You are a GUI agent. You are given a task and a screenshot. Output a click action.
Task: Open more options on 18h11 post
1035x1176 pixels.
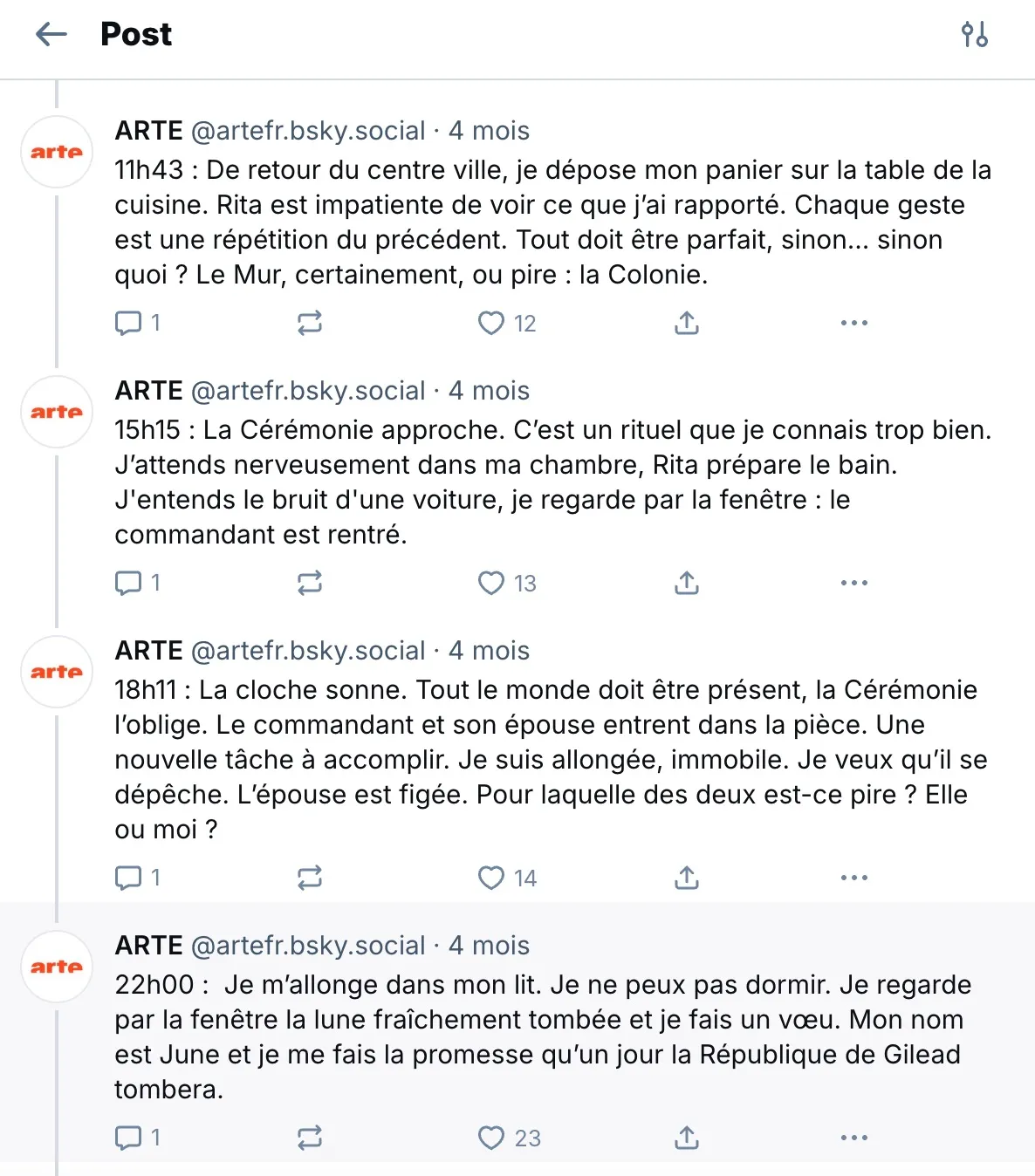[x=853, y=878]
